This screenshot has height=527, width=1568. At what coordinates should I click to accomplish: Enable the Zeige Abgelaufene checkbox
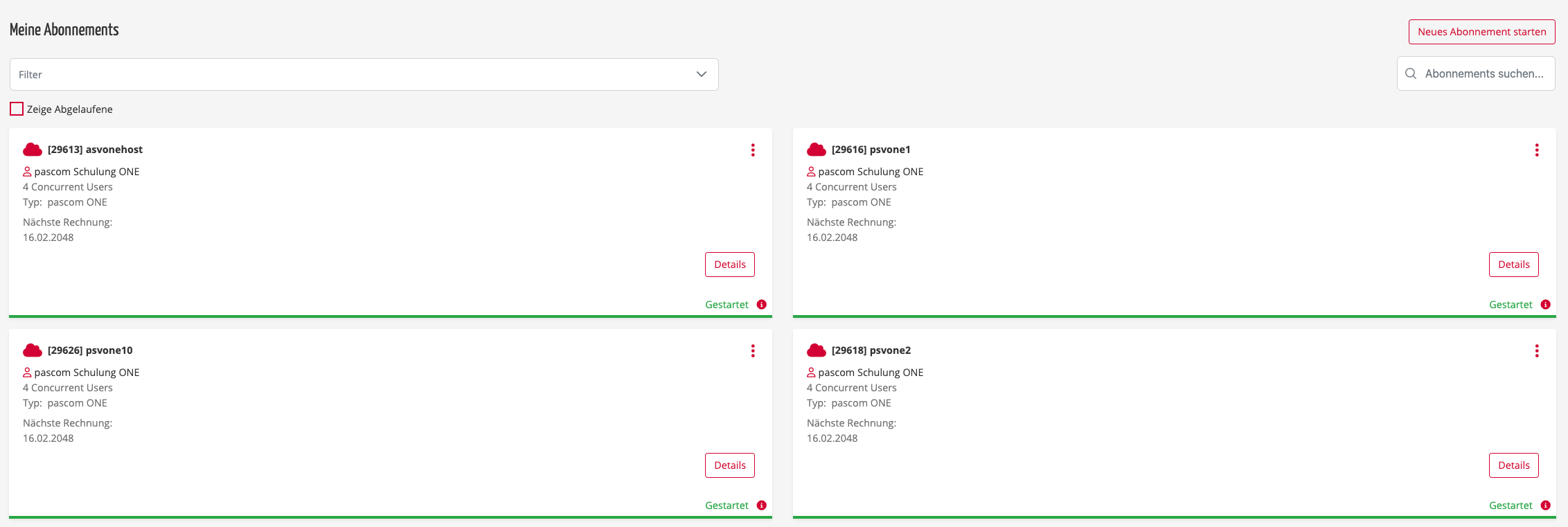[x=17, y=109]
